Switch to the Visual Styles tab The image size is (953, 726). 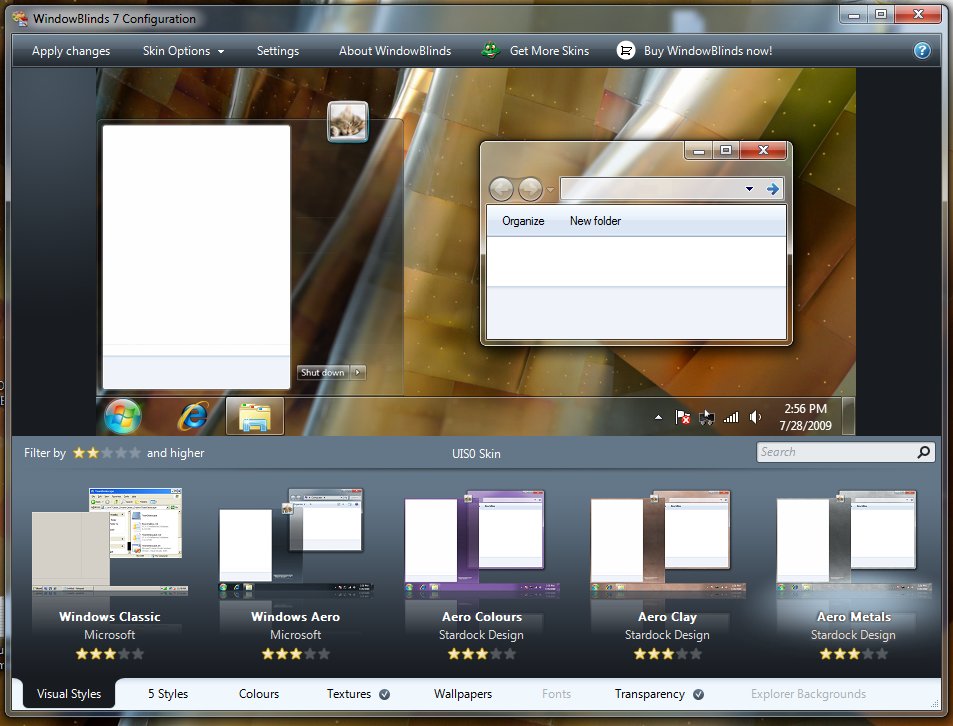coord(69,694)
